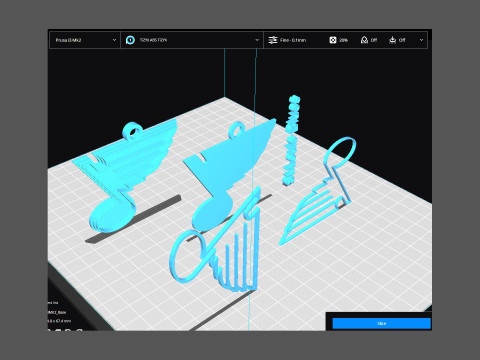
Task: Click the 20% infill value
Action: (343, 40)
